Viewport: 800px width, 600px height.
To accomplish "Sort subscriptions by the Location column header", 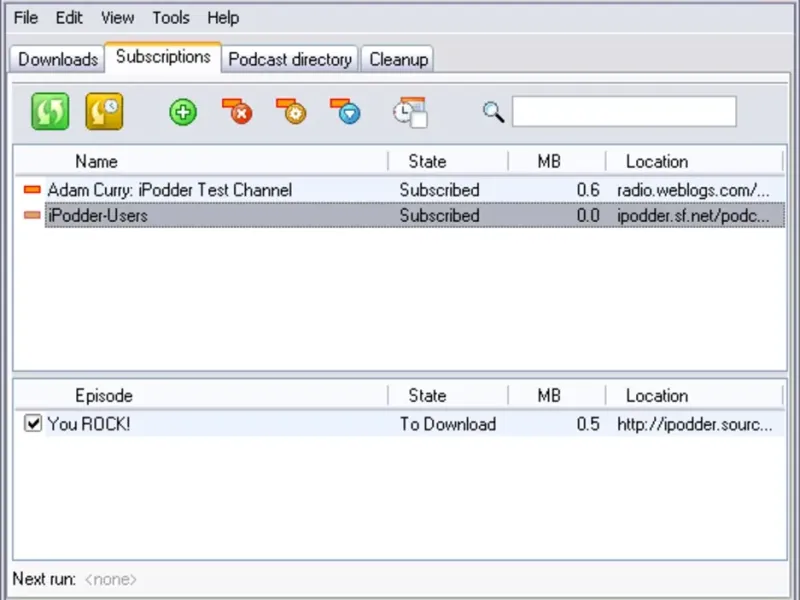I will 694,161.
